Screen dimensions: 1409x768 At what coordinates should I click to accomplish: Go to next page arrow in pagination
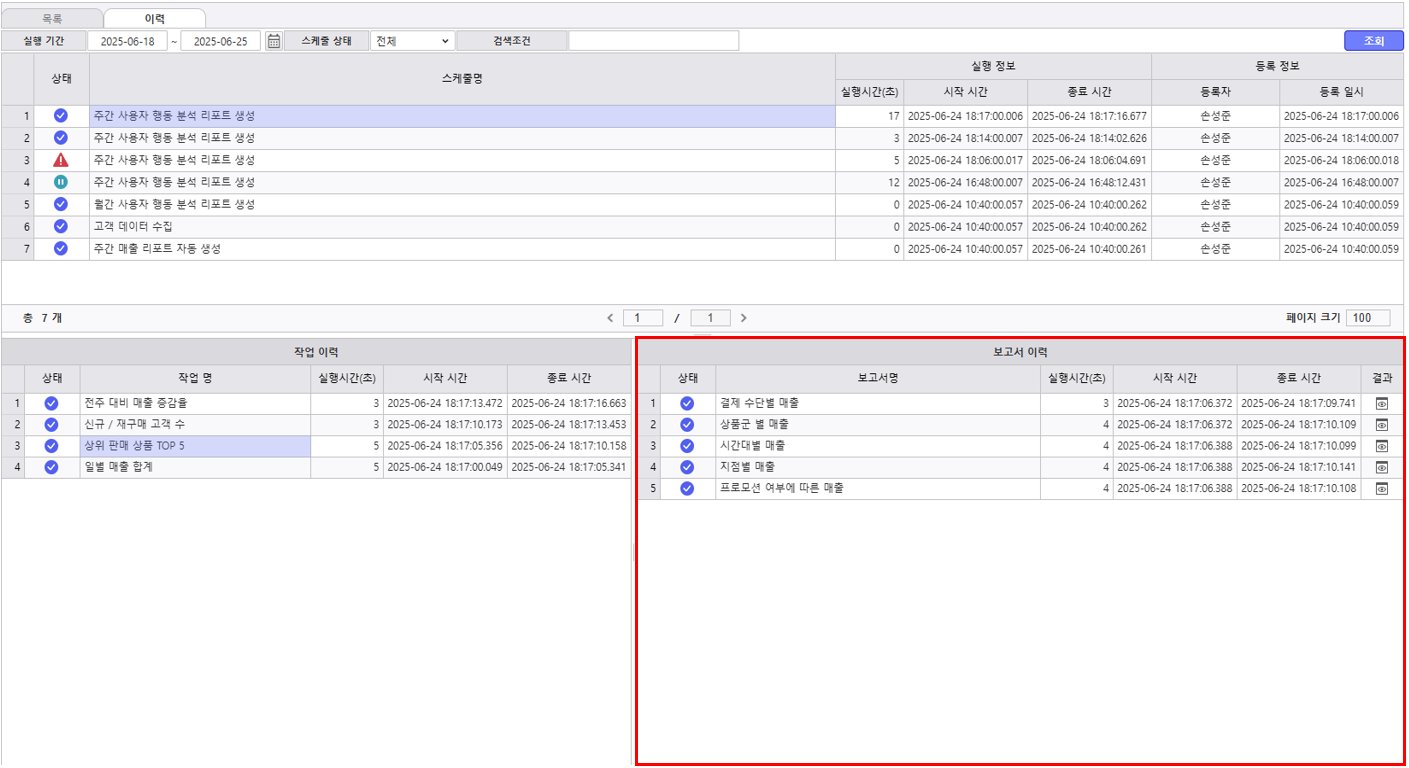pyautogui.click(x=743, y=318)
